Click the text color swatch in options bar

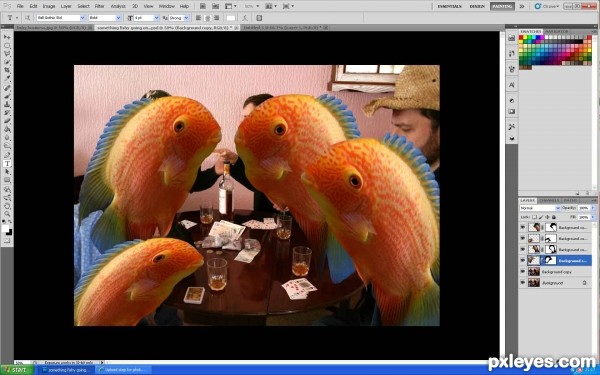[231, 18]
